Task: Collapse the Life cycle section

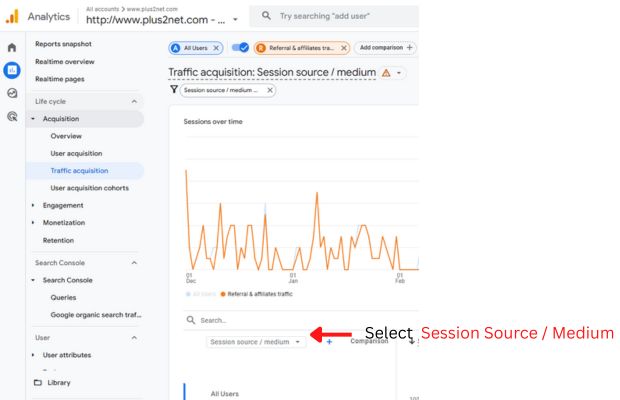Action: click(134, 101)
